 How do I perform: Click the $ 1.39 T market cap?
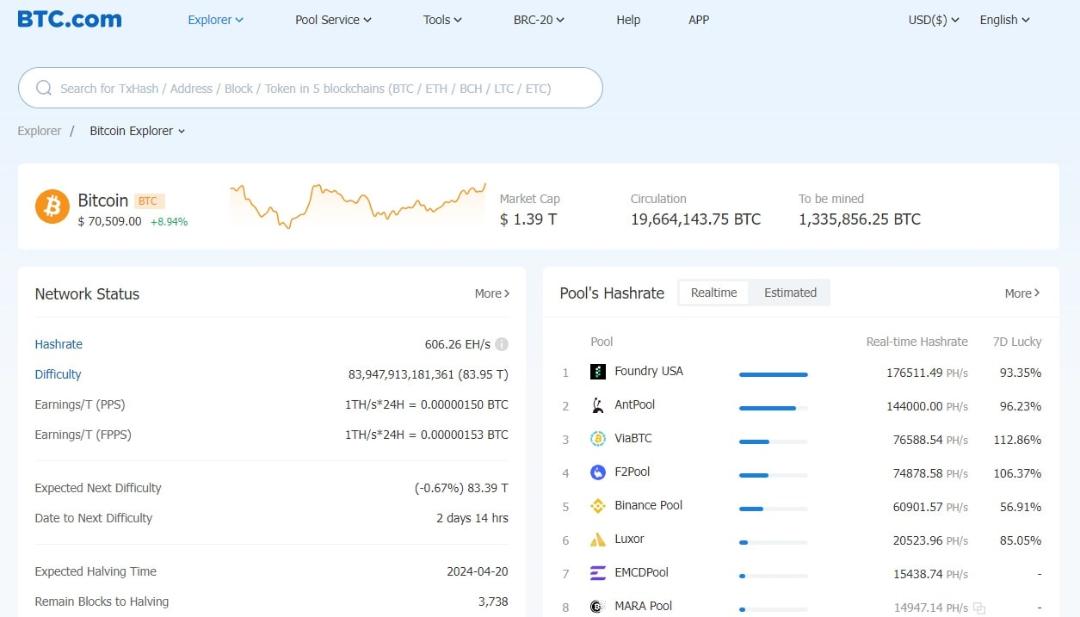click(x=528, y=220)
